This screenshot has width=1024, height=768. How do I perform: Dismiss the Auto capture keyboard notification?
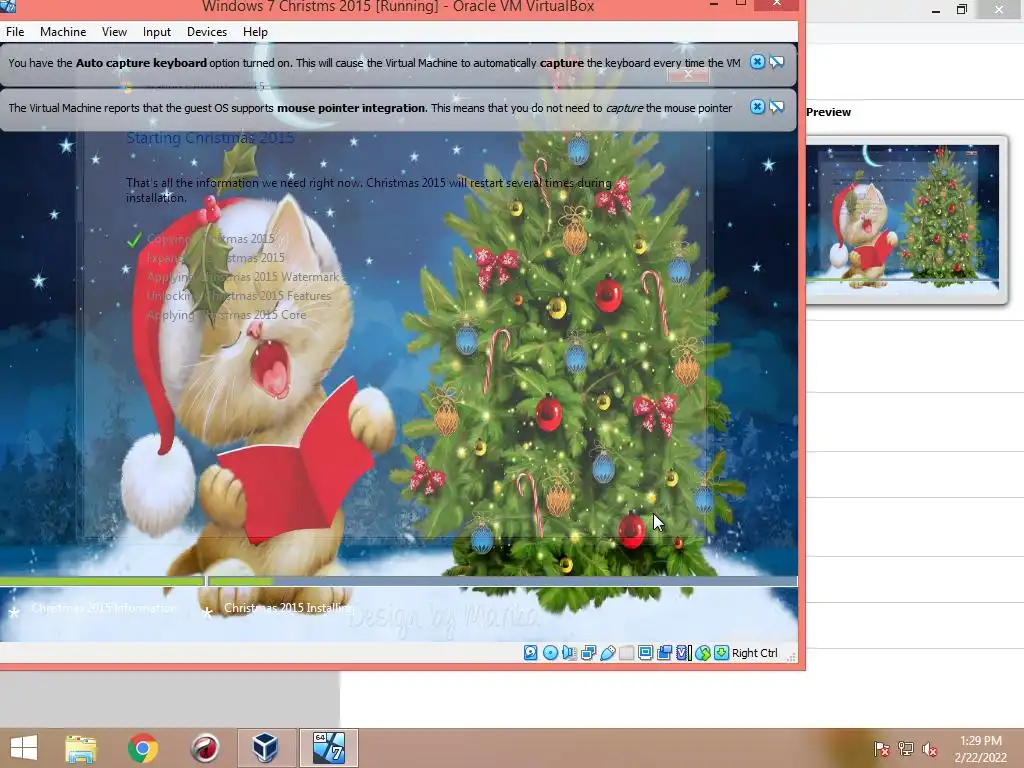(x=757, y=62)
